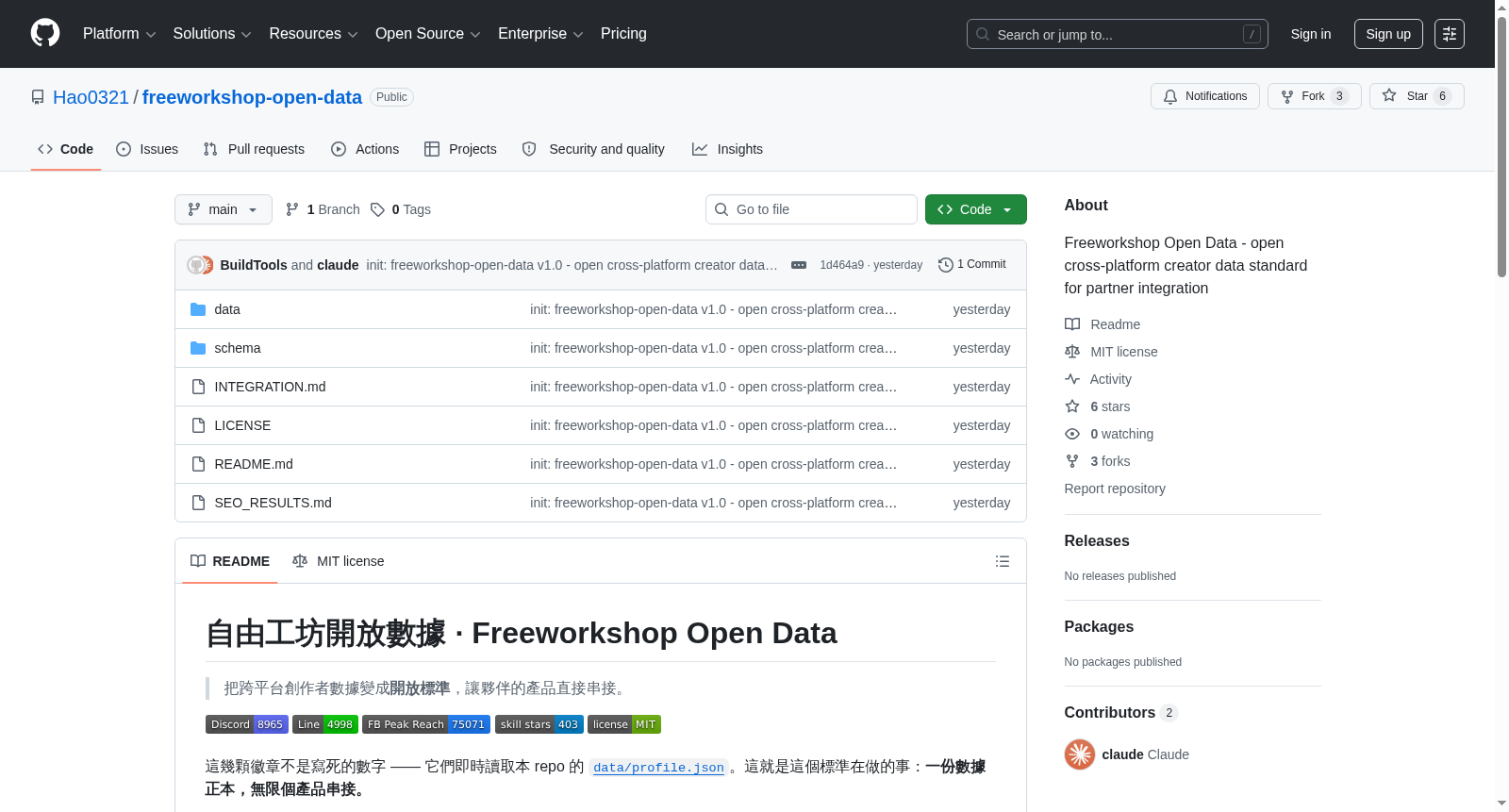Expand the Solutions menu
Viewport: 1509px width, 812px height.
[x=212, y=34]
